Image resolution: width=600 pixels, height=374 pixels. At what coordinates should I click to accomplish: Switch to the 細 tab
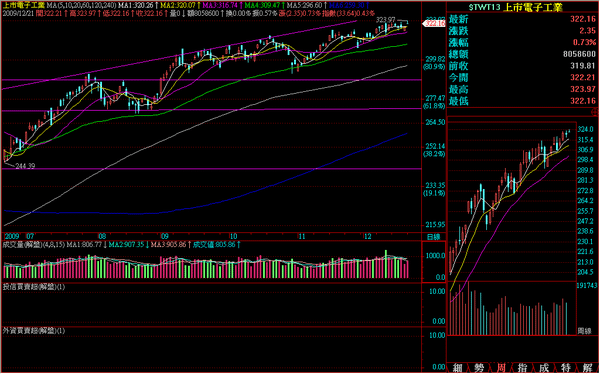pos(457,368)
